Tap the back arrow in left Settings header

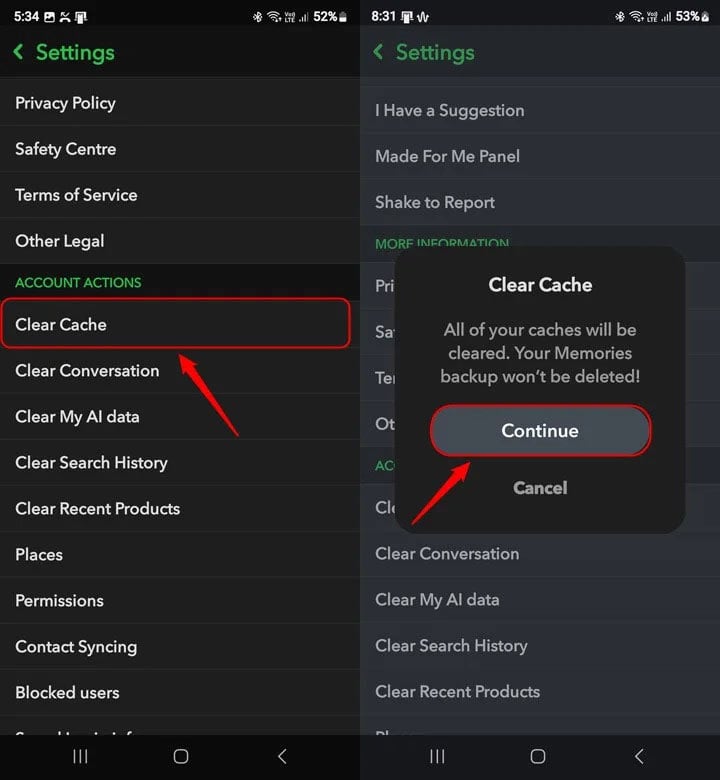tap(19, 52)
